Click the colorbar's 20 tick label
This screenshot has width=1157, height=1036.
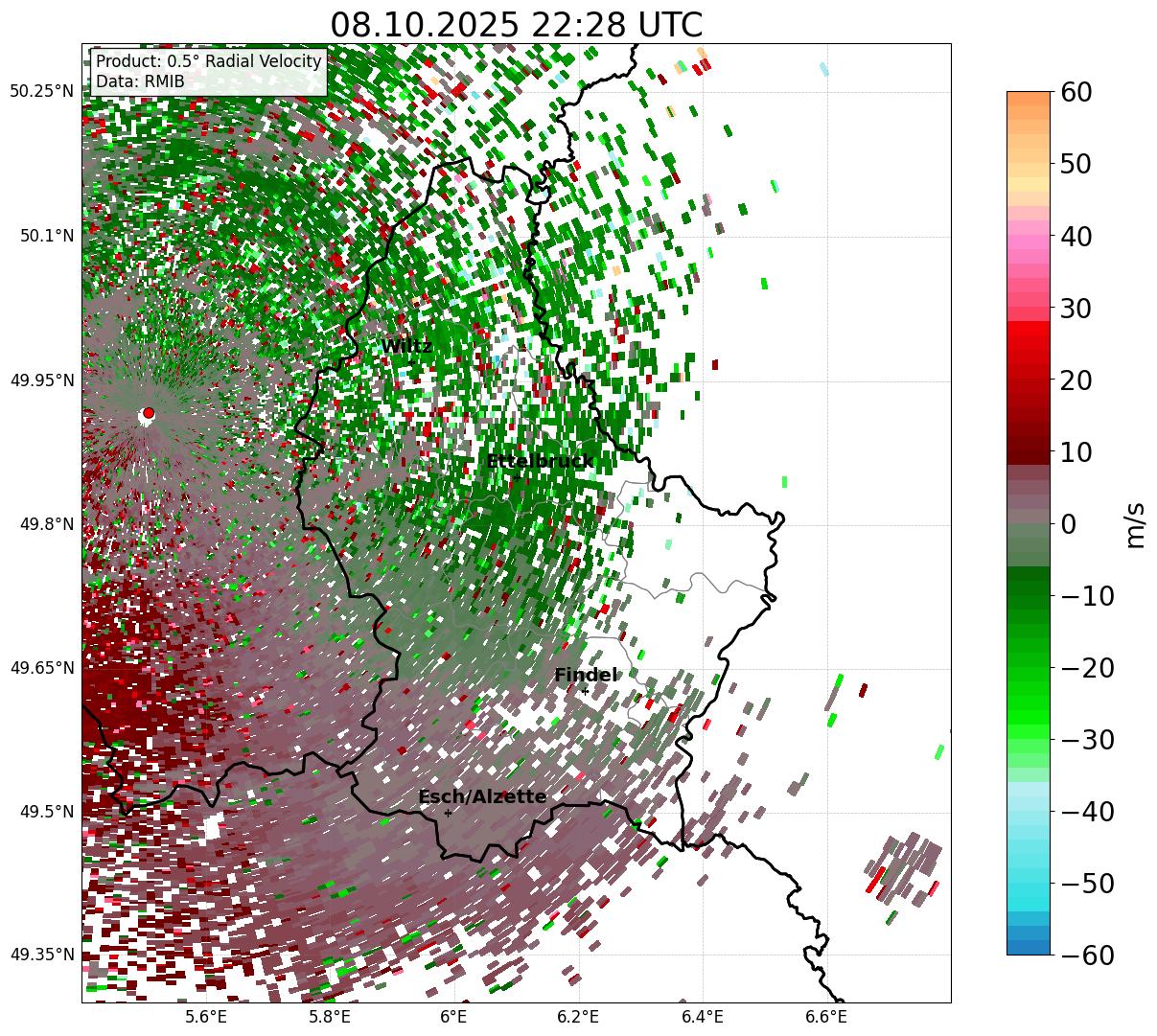tap(1075, 380)
